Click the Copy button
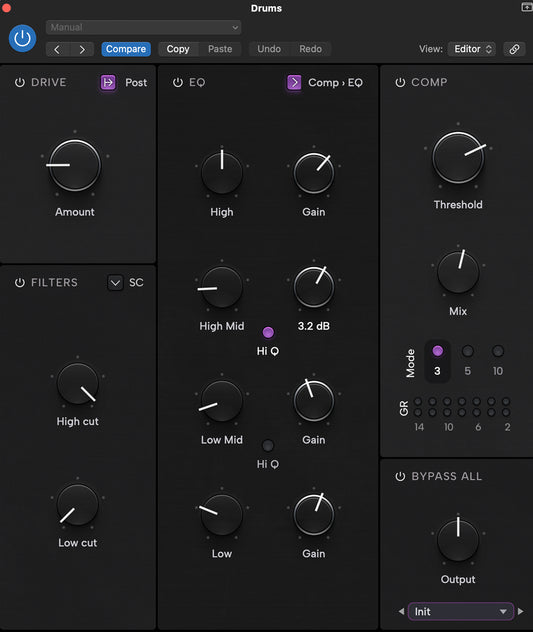The image size is (533, 632). 178,49
